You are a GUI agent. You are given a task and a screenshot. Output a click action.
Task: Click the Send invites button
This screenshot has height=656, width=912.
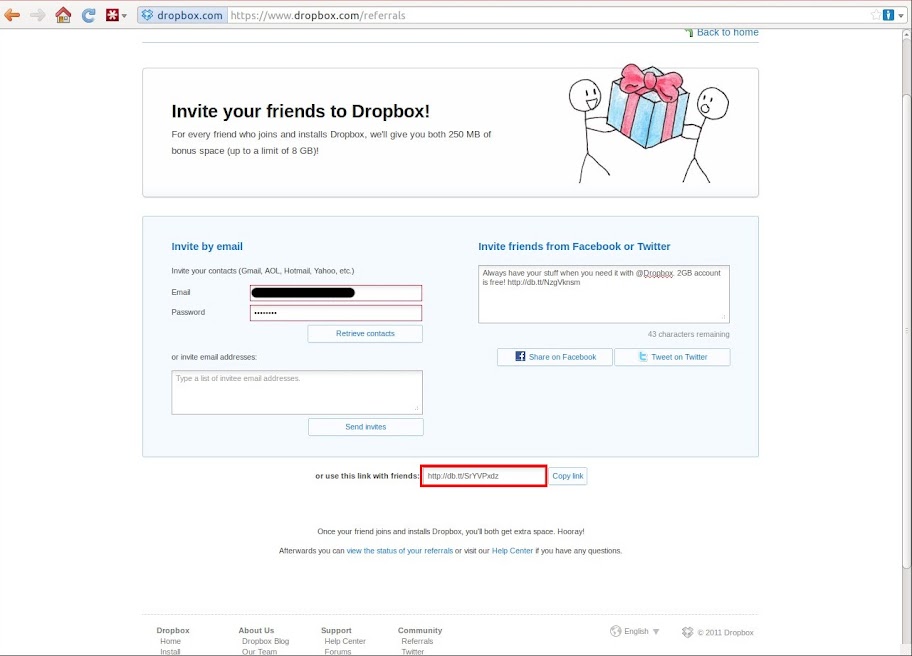[x=365, y=427]
